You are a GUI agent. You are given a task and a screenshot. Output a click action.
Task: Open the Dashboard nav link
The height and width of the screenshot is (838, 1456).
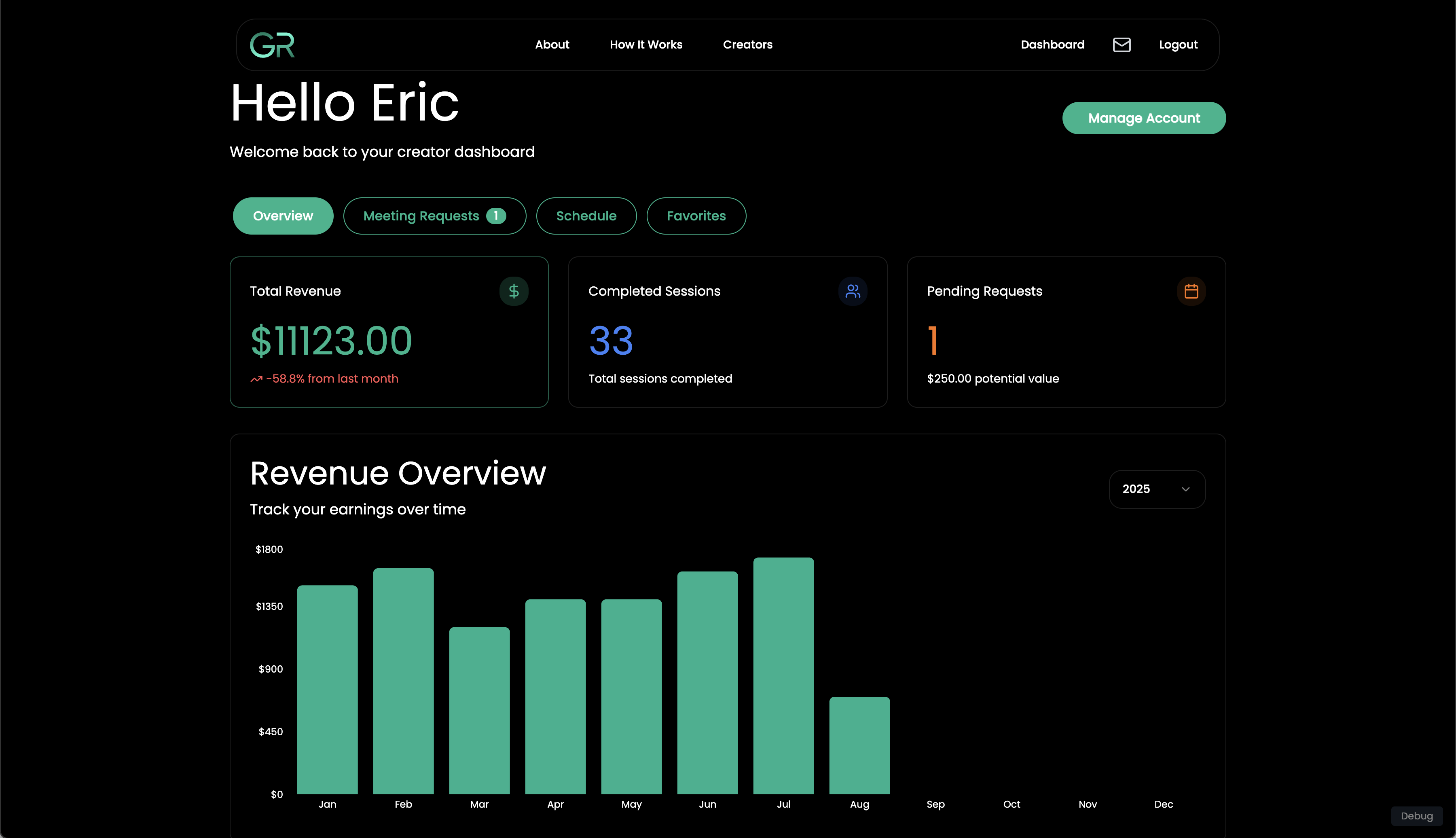[1052, 45]
